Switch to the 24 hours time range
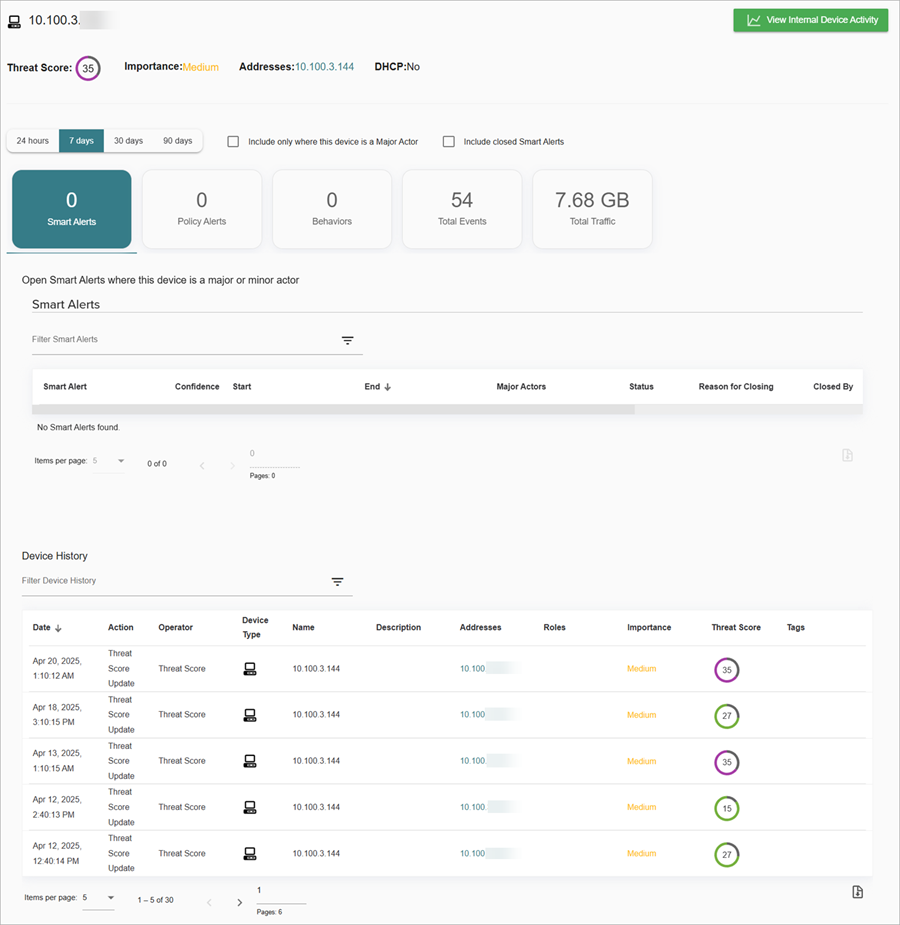 [33, 140]
